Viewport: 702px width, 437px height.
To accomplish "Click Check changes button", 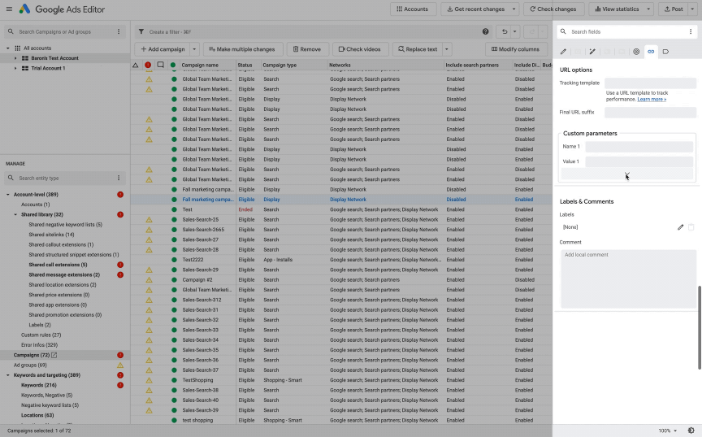I will (553, 9).
